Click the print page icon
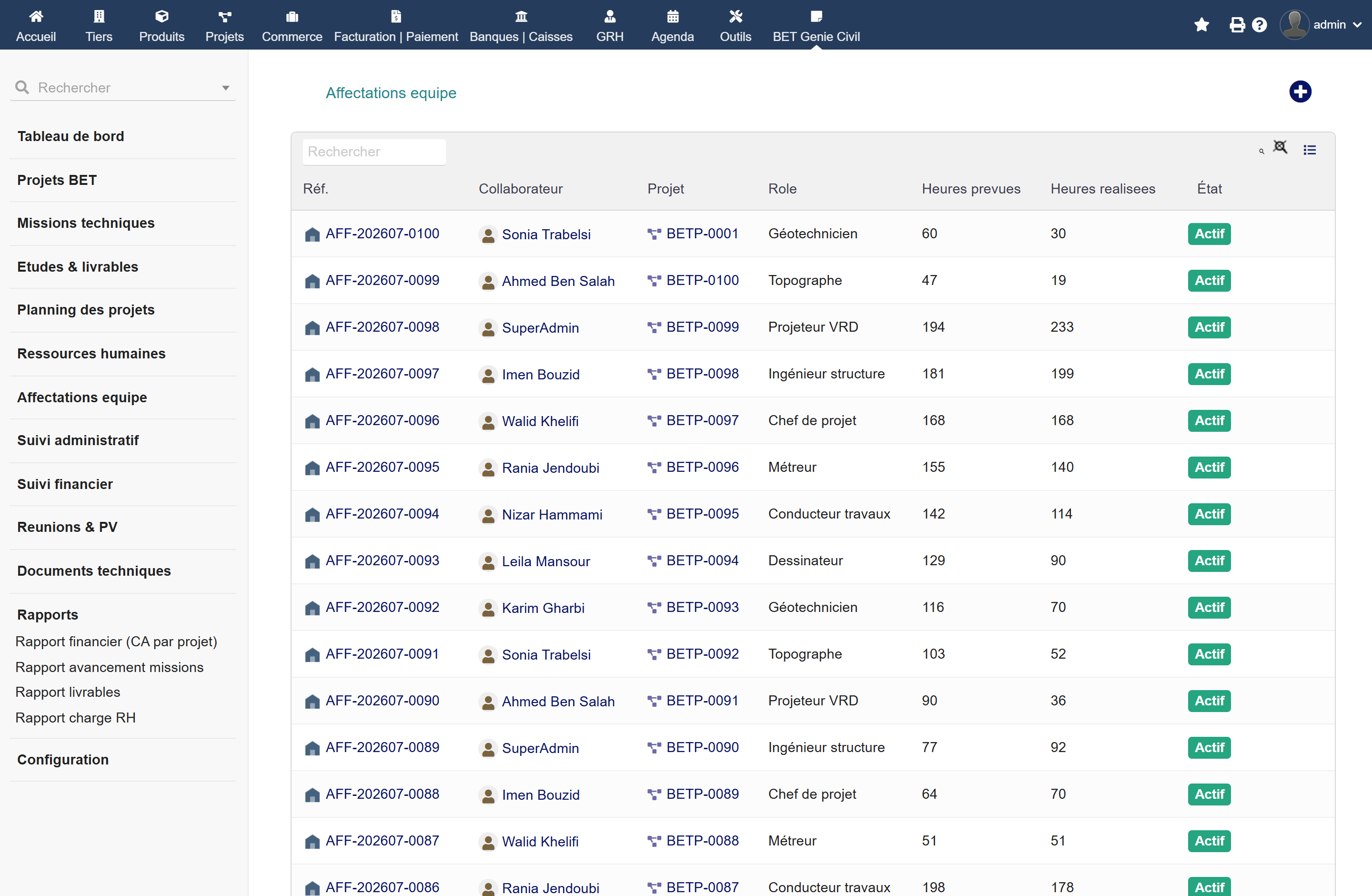This screenshot has width=1372, height=896. click(x=1237, y=25)
